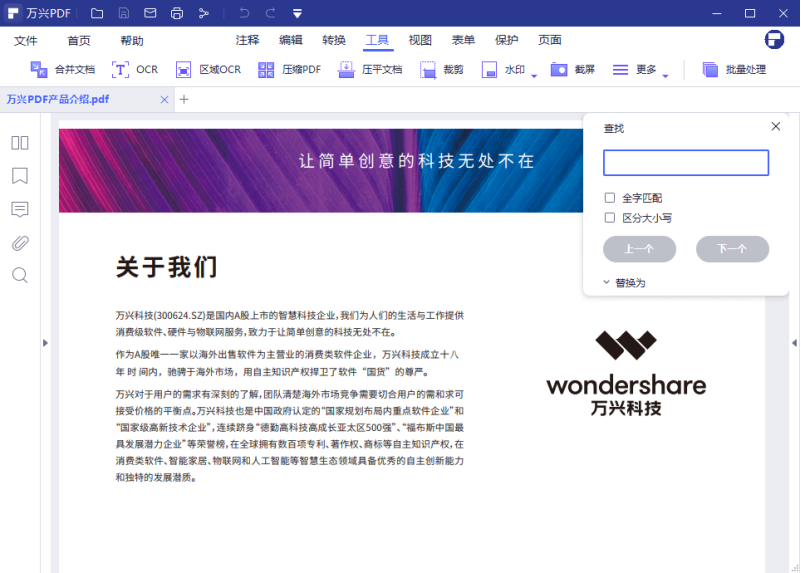Select the 工具 tab
Screen dimensions: 801x573
[x=378, y=40]
